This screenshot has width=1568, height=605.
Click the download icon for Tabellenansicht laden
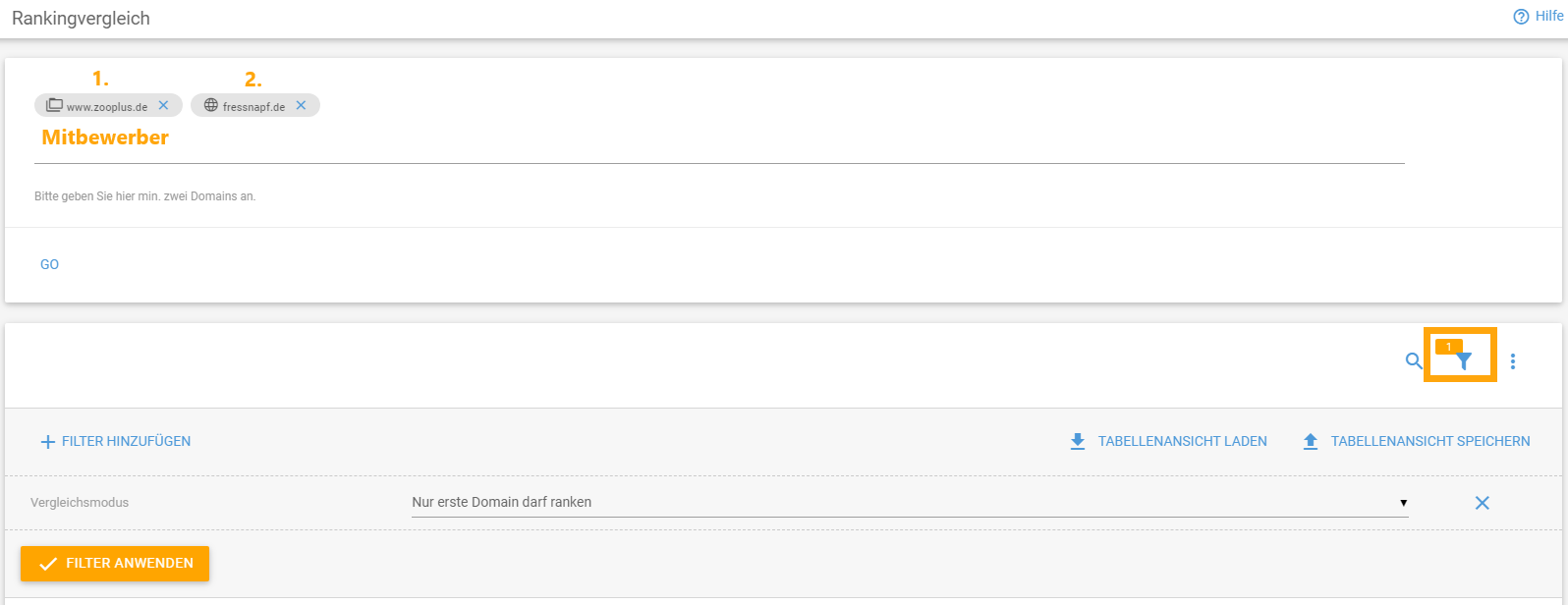[x=1078, y=442]
